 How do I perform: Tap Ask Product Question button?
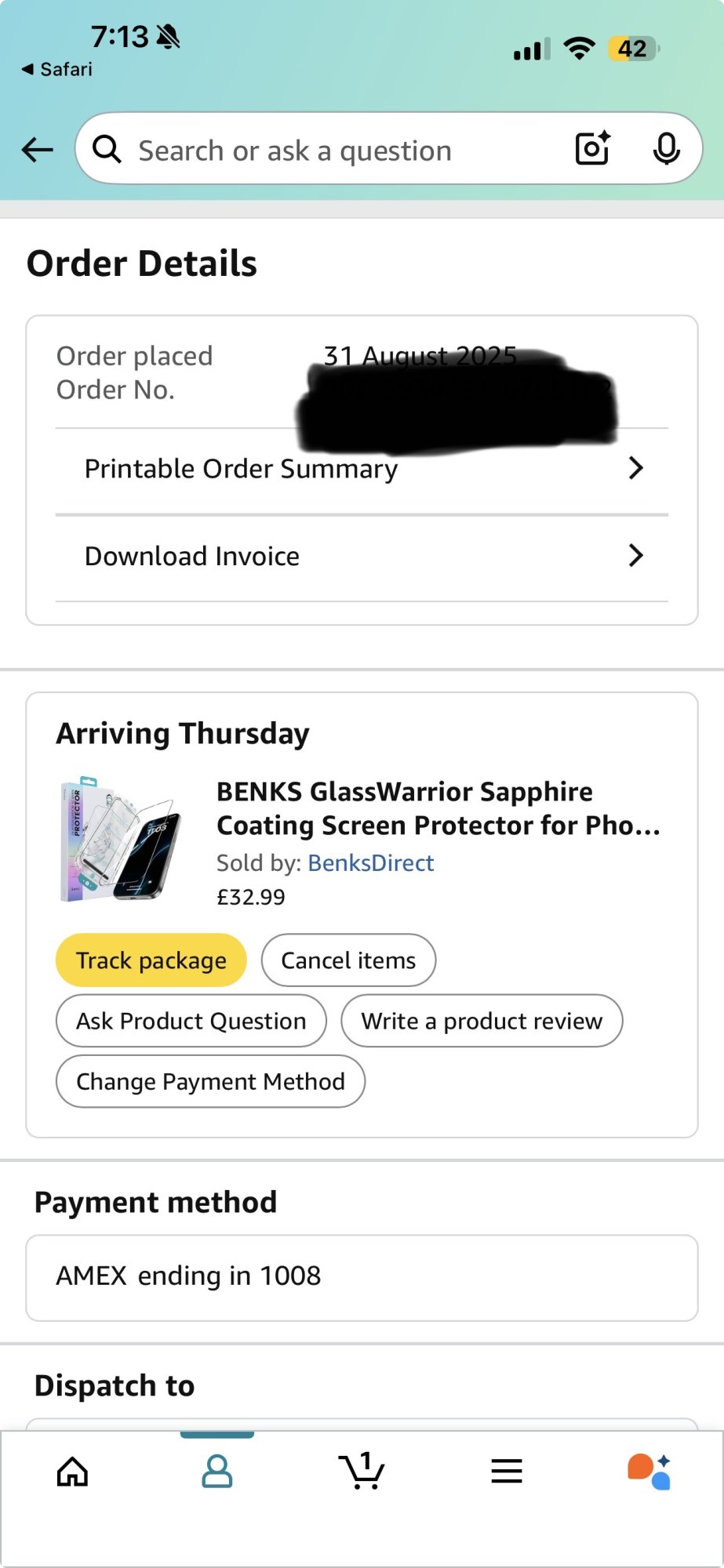point(191,1021)
